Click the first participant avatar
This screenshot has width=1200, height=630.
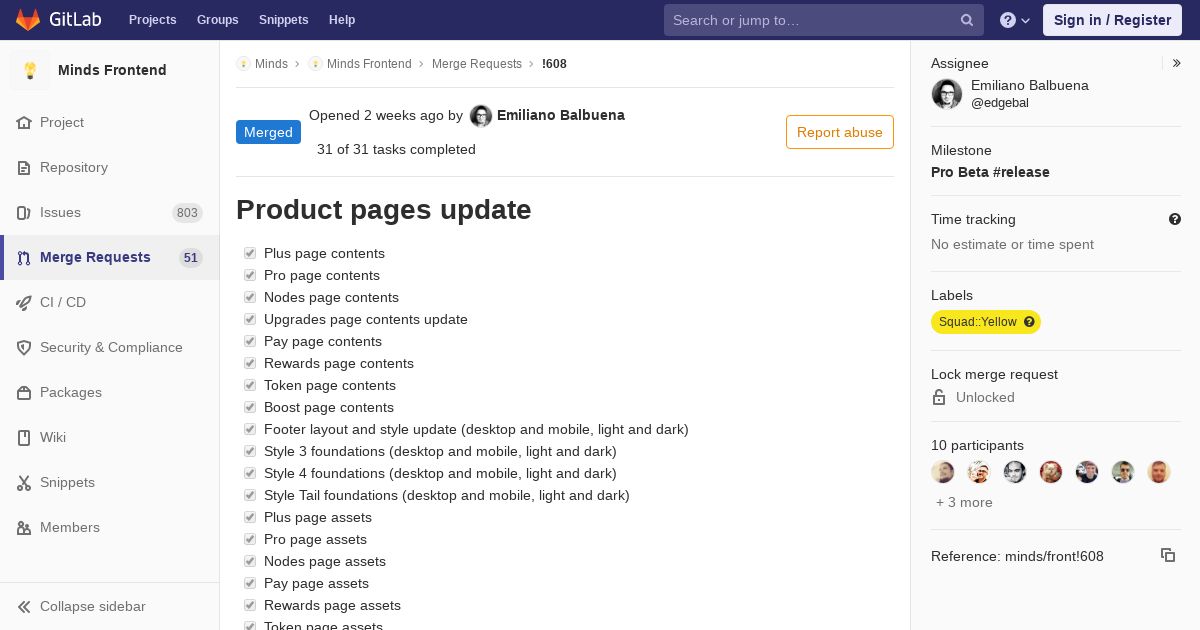pos(943,472)
